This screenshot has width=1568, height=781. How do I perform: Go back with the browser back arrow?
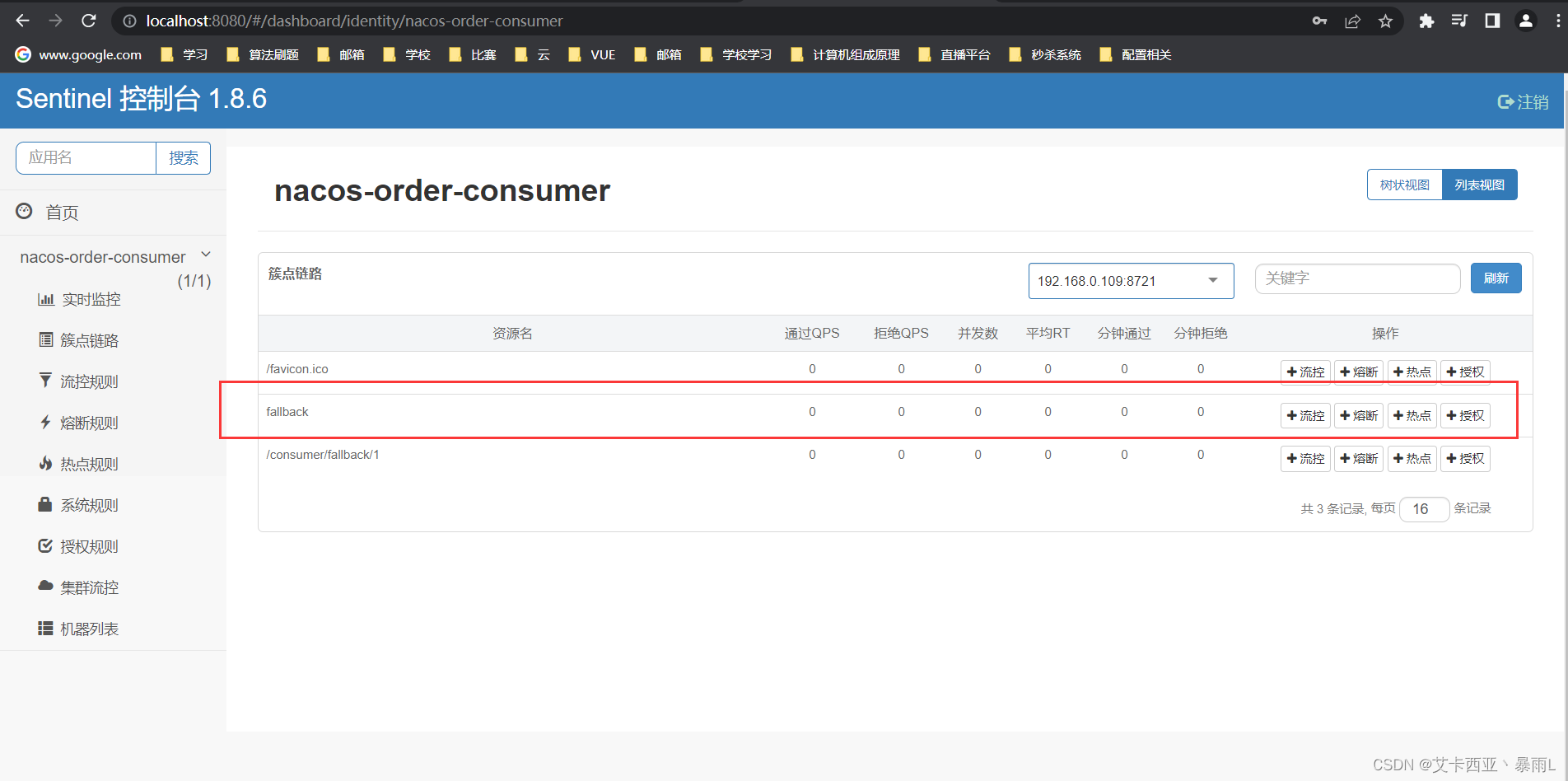(22, 21)
